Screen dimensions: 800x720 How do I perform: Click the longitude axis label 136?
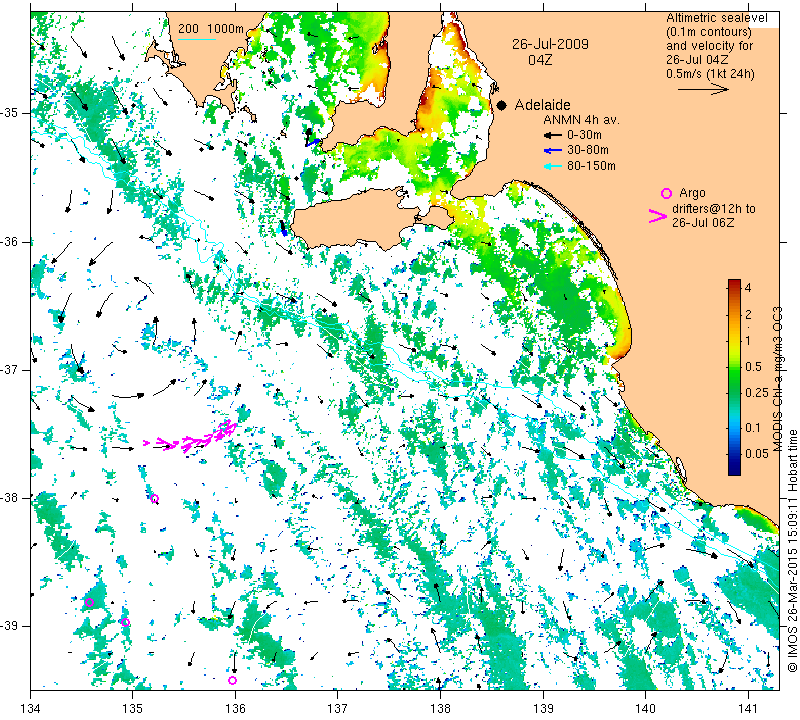point(235,708)
